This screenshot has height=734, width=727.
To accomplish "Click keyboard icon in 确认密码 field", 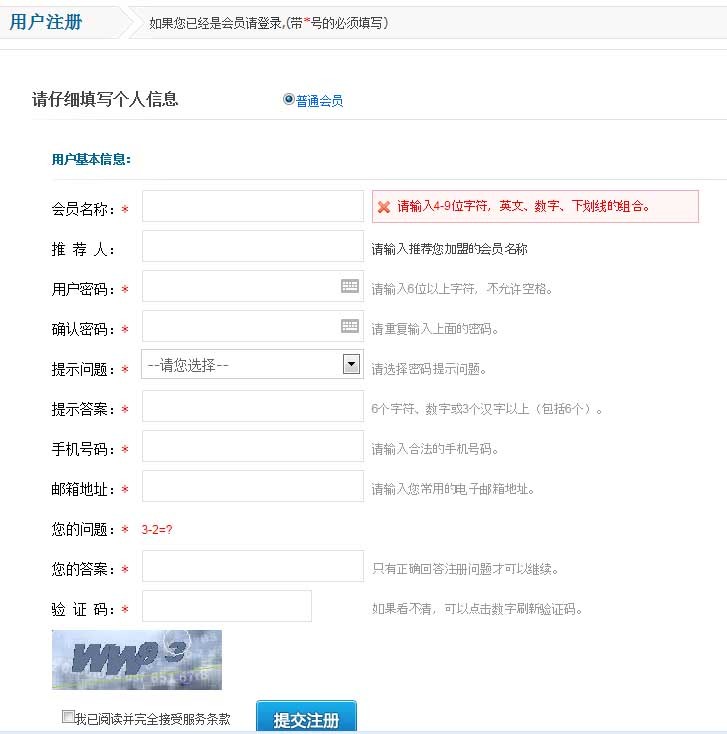I will tap(350, 326).
